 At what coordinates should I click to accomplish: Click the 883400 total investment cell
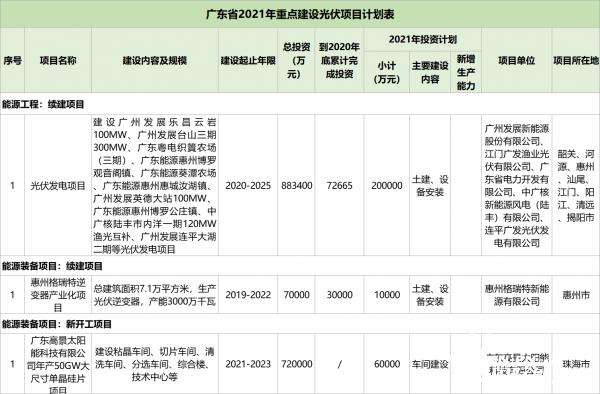(x=296, y=186)
